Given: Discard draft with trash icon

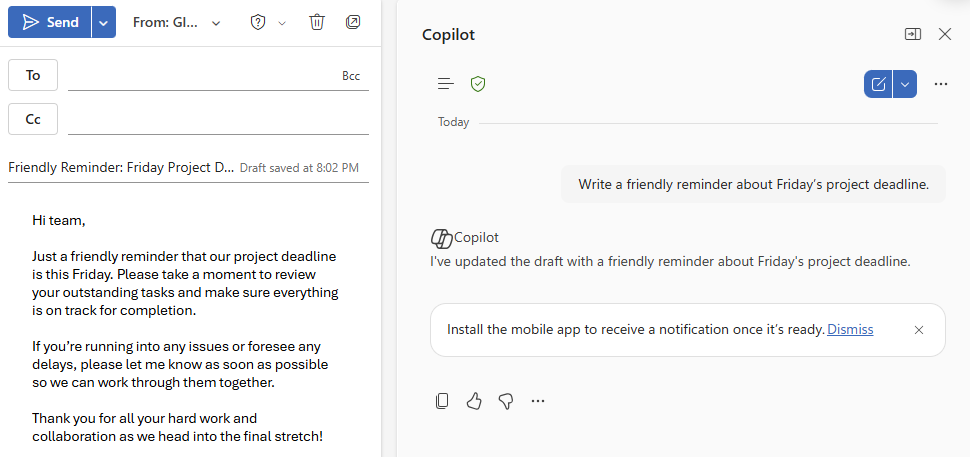Looking at the screenshot, I should coord(317,23).
